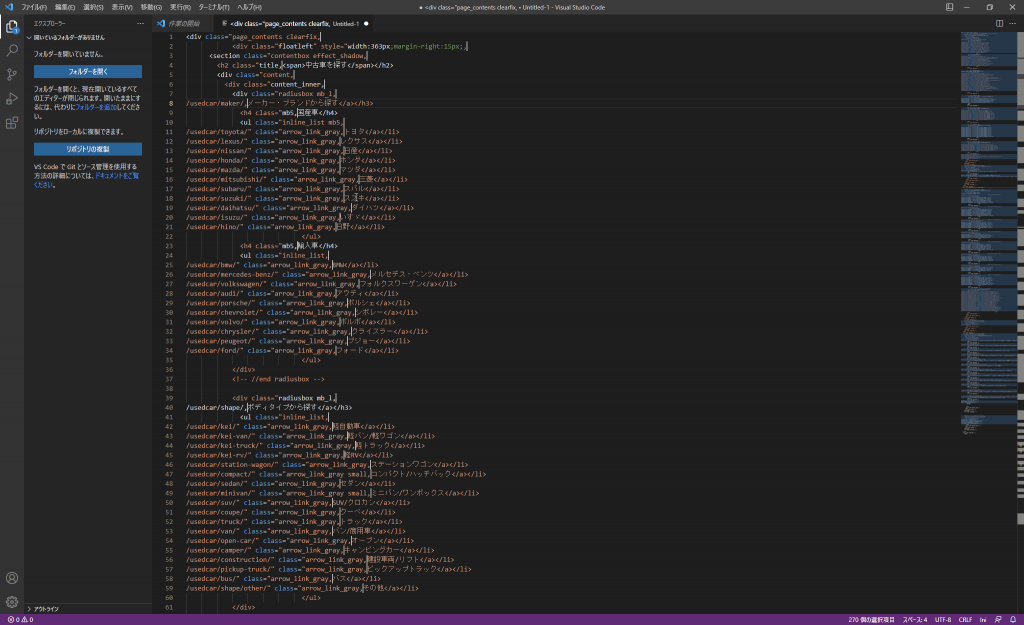Switch to the 作業の開始 tab

(183, 24)
